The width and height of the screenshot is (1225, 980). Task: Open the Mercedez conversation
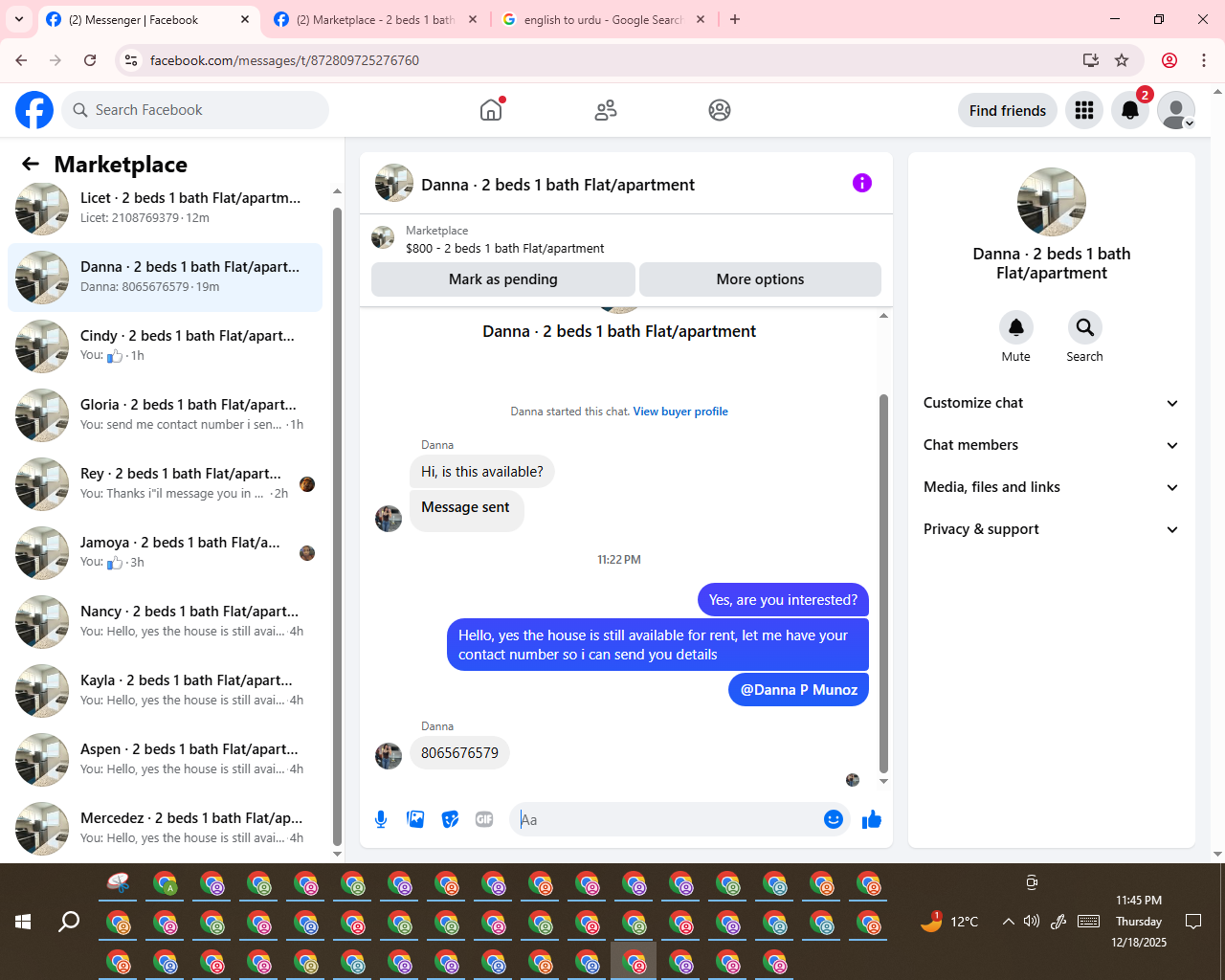pyautogui.click(x=165, y=829)
